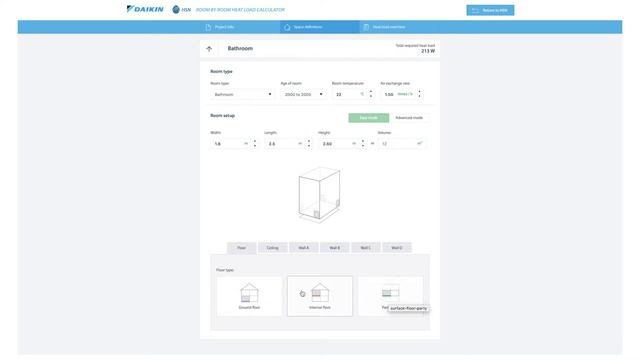Select the Wall B tab
The height and width of the screenshot is (360, 640).
pos(335,248)
